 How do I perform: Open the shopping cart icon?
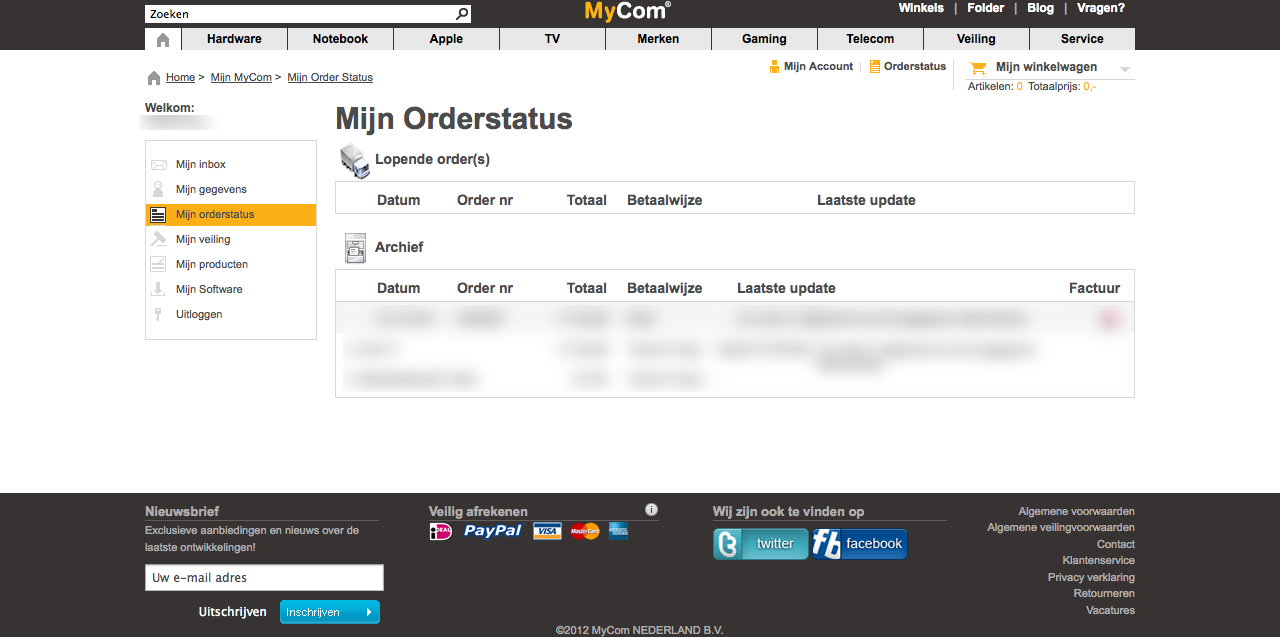978,68
